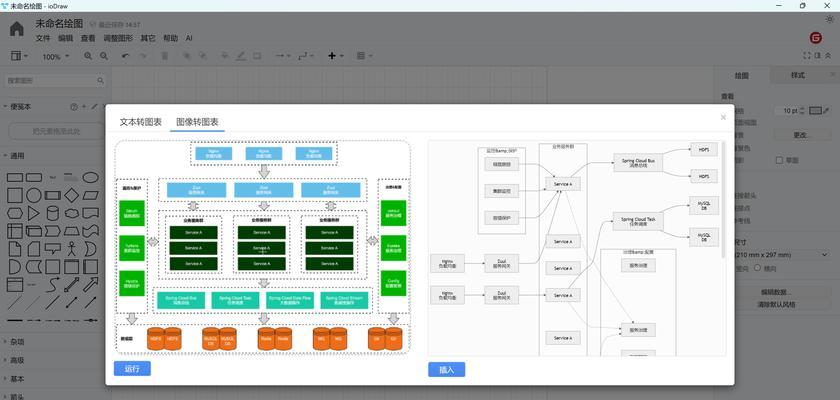Click the red G user avatar
Image resolution: width=840 pixels, height=400 pixels.
(x=816, y=38)
